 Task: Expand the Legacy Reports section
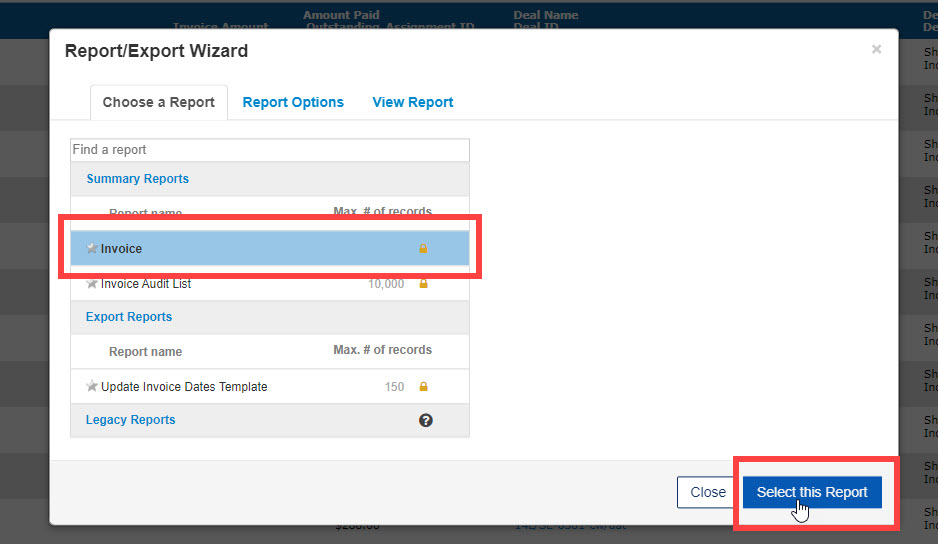[x=130, y=420]
